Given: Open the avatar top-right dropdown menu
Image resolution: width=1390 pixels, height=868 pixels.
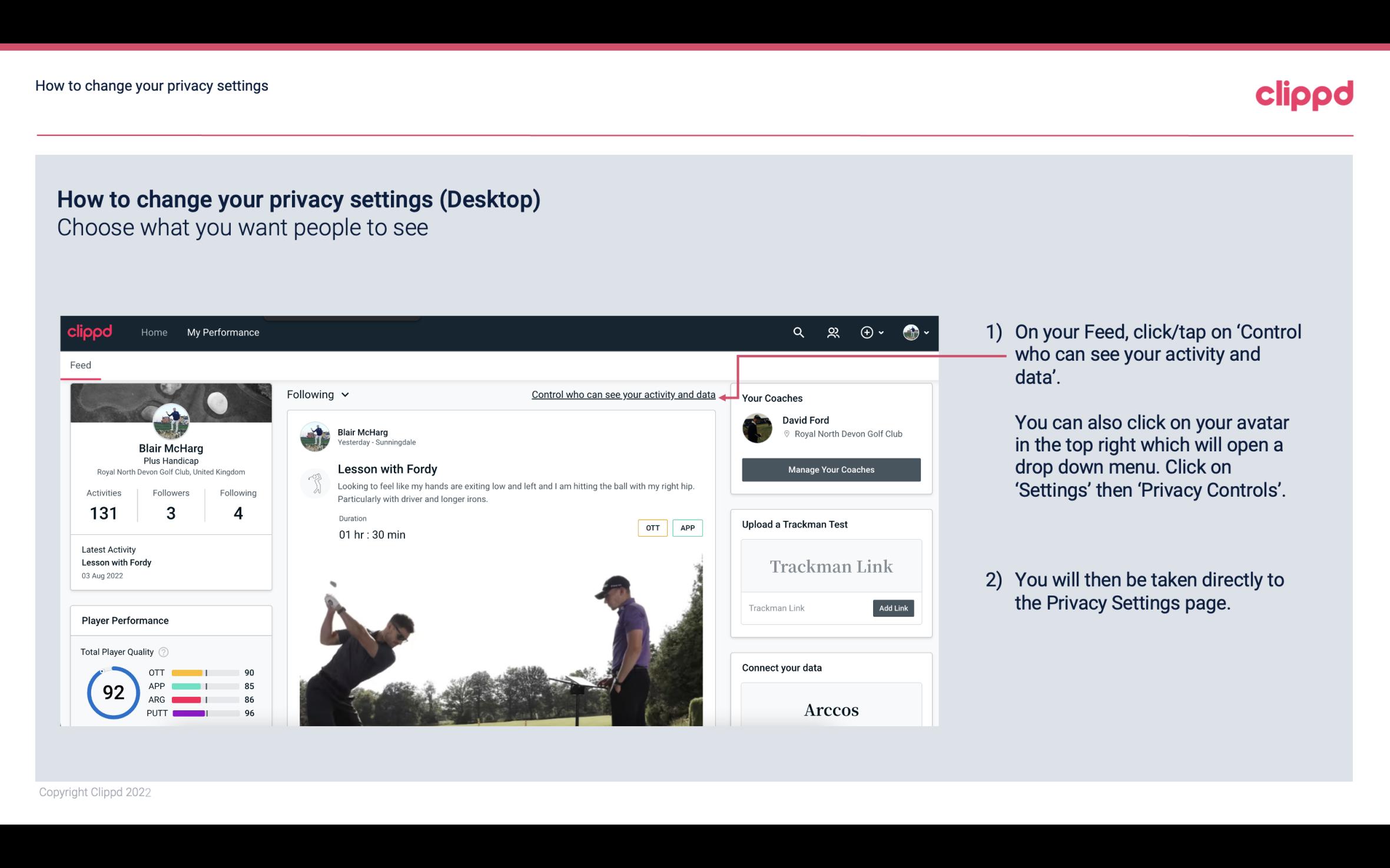Looking at the screenshot, I should [x=911, y=332].
